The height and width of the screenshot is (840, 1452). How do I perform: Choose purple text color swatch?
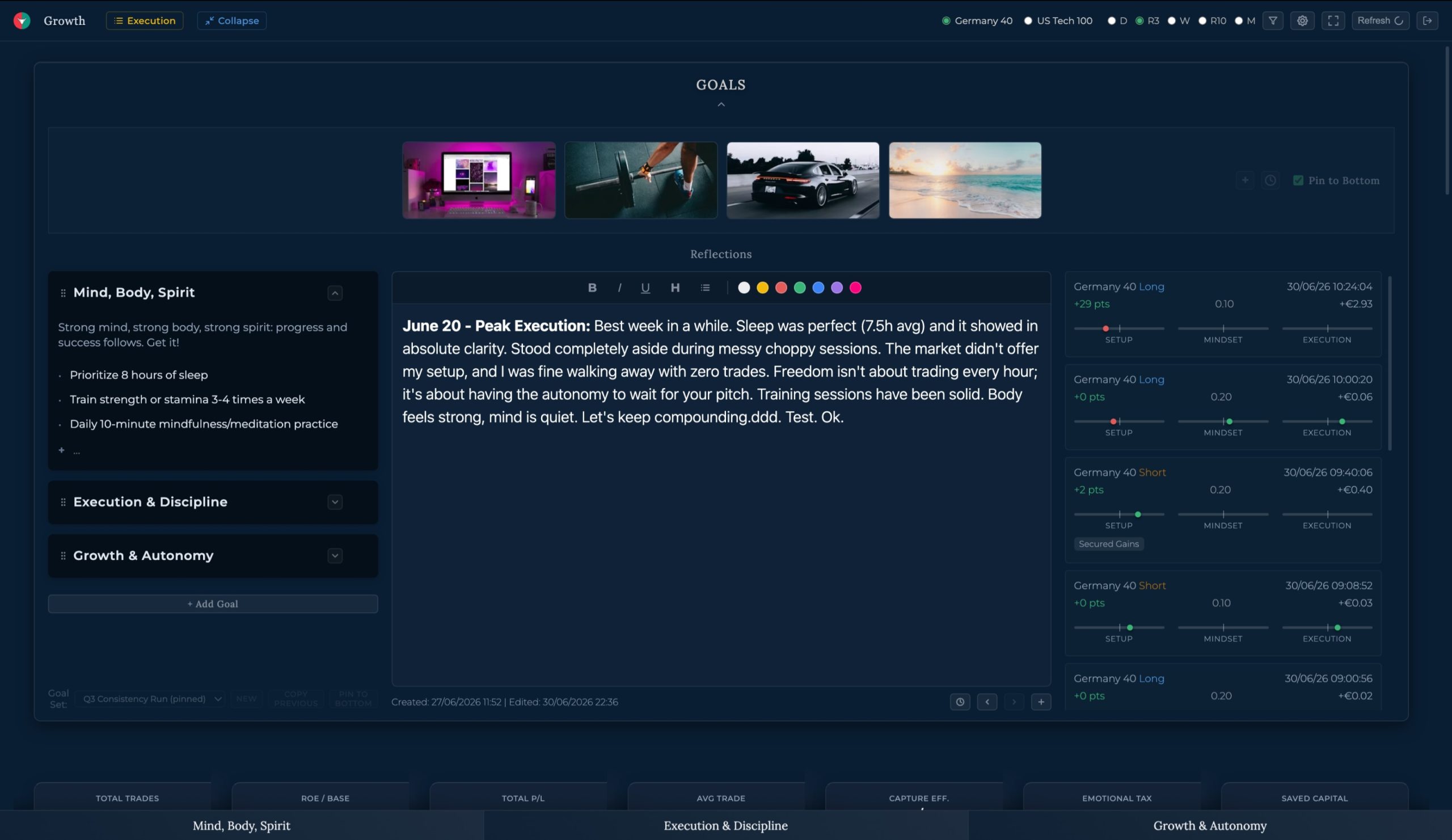point(837,288)
